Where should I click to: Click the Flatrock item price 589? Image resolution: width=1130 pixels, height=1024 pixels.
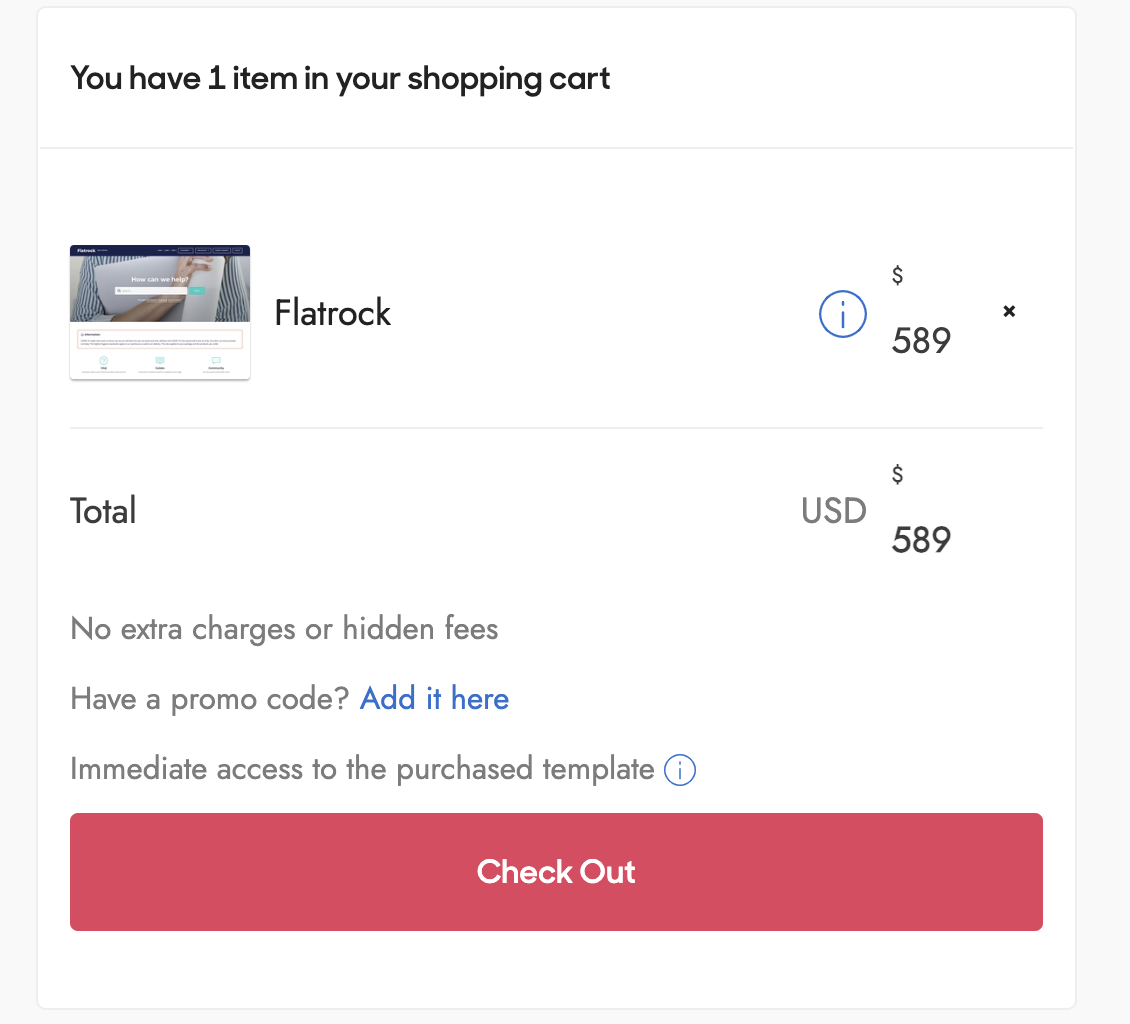921,341
